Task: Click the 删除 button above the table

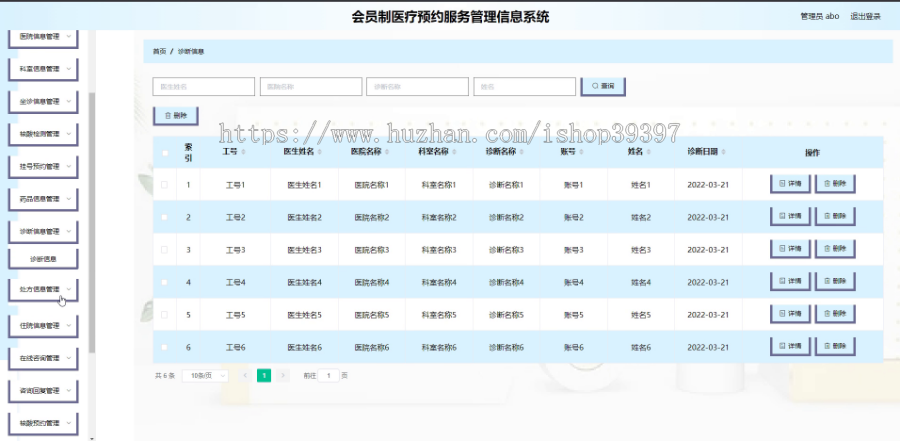Action: [x=176, y=115]
